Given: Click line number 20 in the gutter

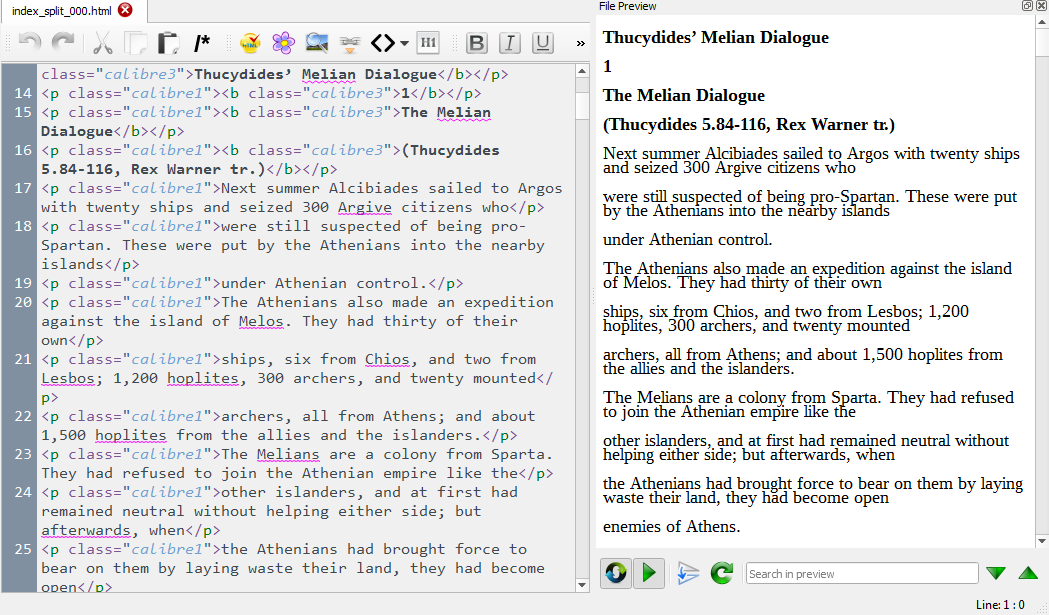Looking at the screenshot, I should [x=23, y=302].
